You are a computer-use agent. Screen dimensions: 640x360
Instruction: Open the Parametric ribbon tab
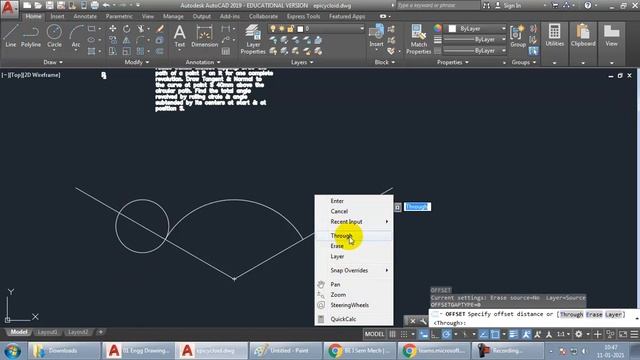(x=119, y=16)
